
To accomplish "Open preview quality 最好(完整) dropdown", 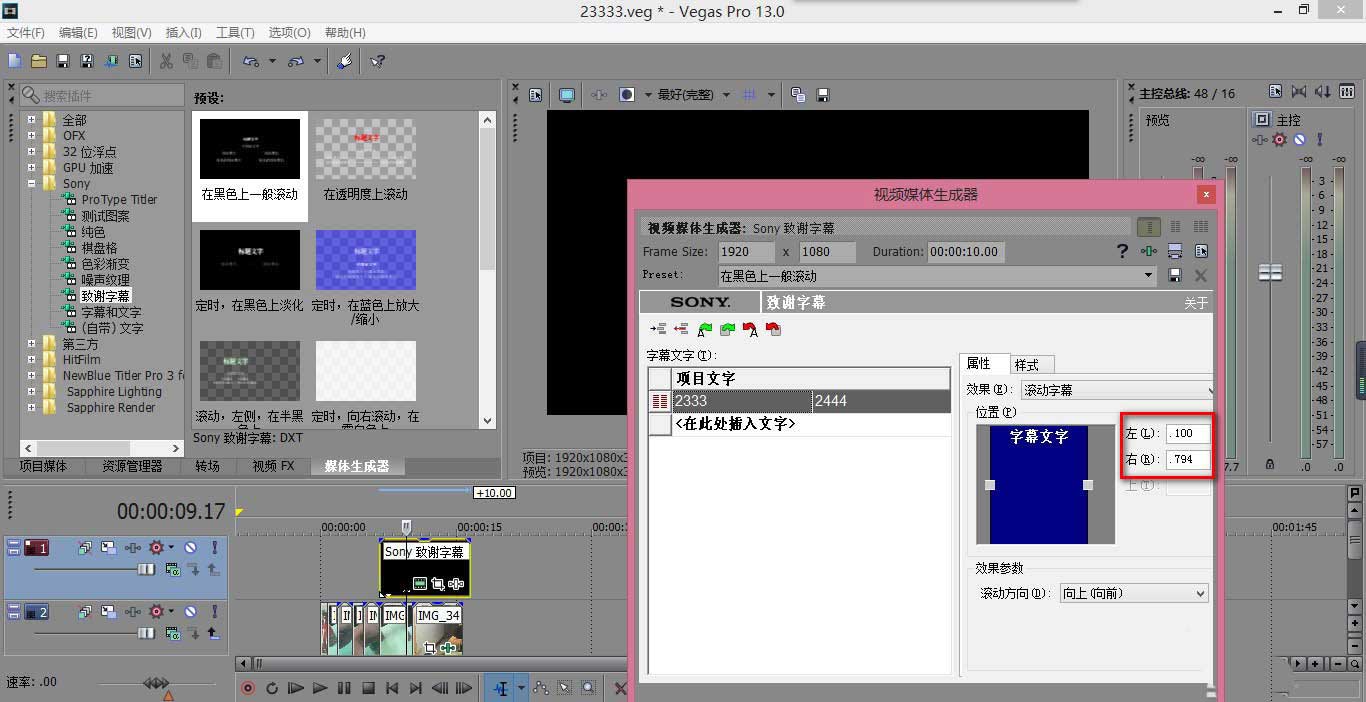I will (726, 95).
